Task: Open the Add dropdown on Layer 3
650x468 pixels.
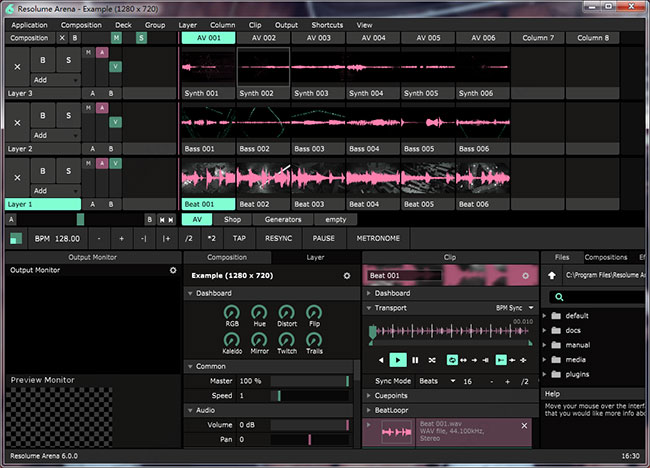Action: [x=56, y=80]
